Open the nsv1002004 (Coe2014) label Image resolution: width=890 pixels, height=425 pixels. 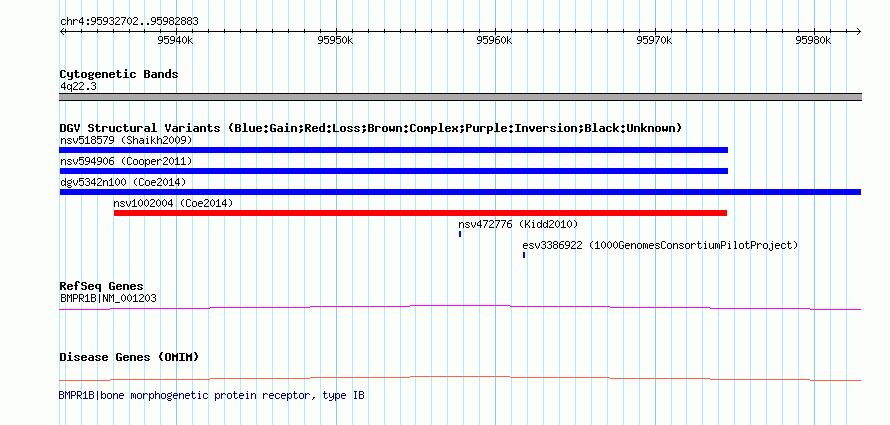pos(173,203)
